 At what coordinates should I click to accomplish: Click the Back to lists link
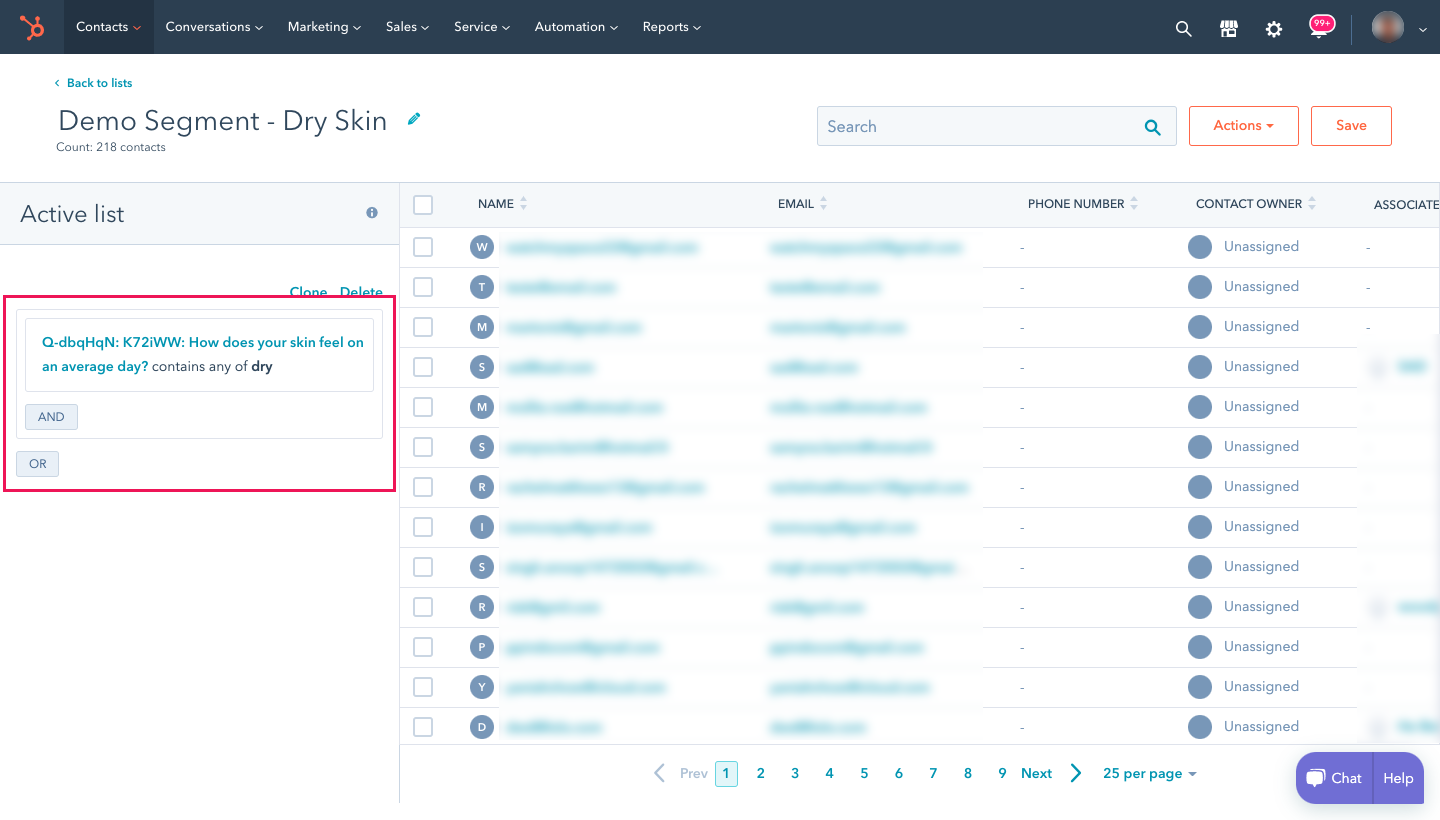[94, 83]
